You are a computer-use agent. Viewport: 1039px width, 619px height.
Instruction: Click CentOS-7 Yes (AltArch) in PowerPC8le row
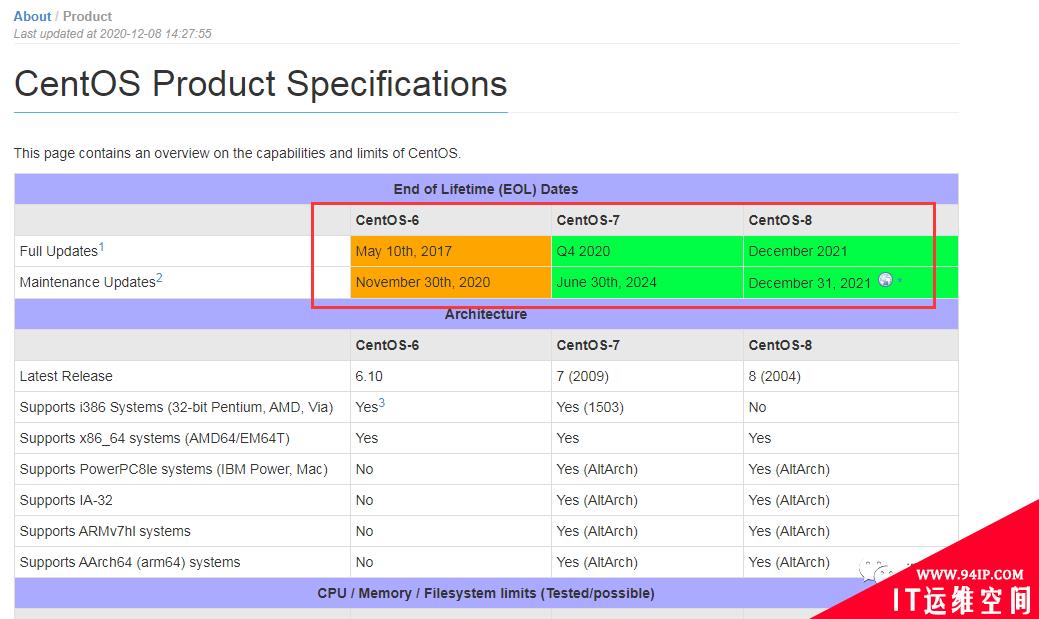(x=597, y=470)
